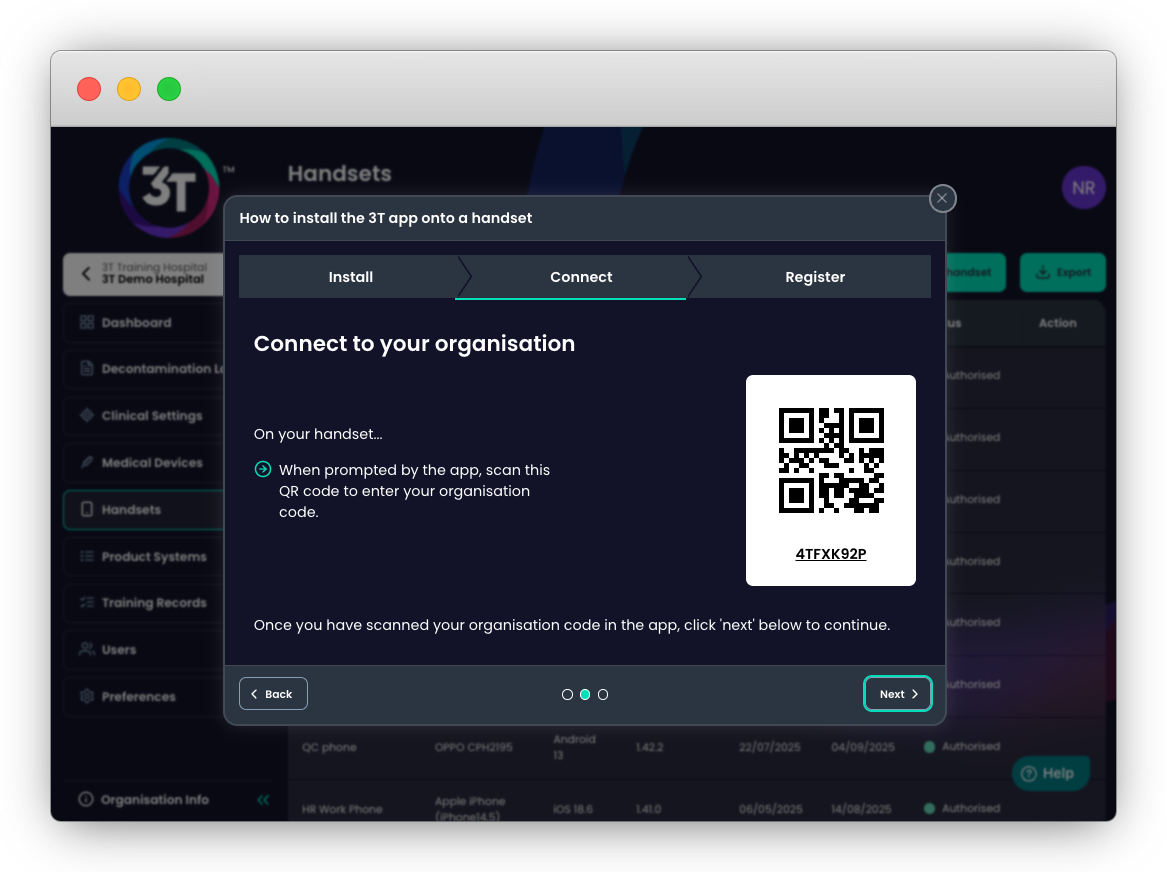Viewport: 1167px width, 872px height.
Task: Click the Product Systems list icon
Action: tap(87, 556)
